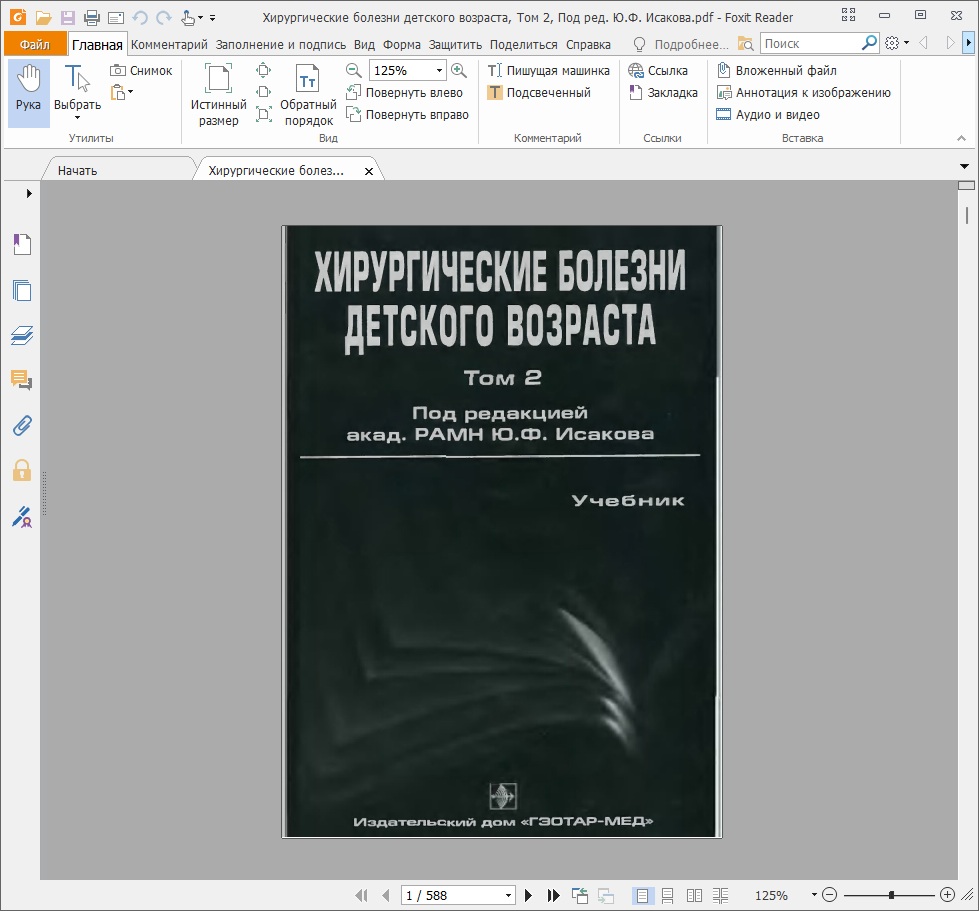979x911 pixels.
Task: Open the Comments side panel
Action: coord(22,380)
